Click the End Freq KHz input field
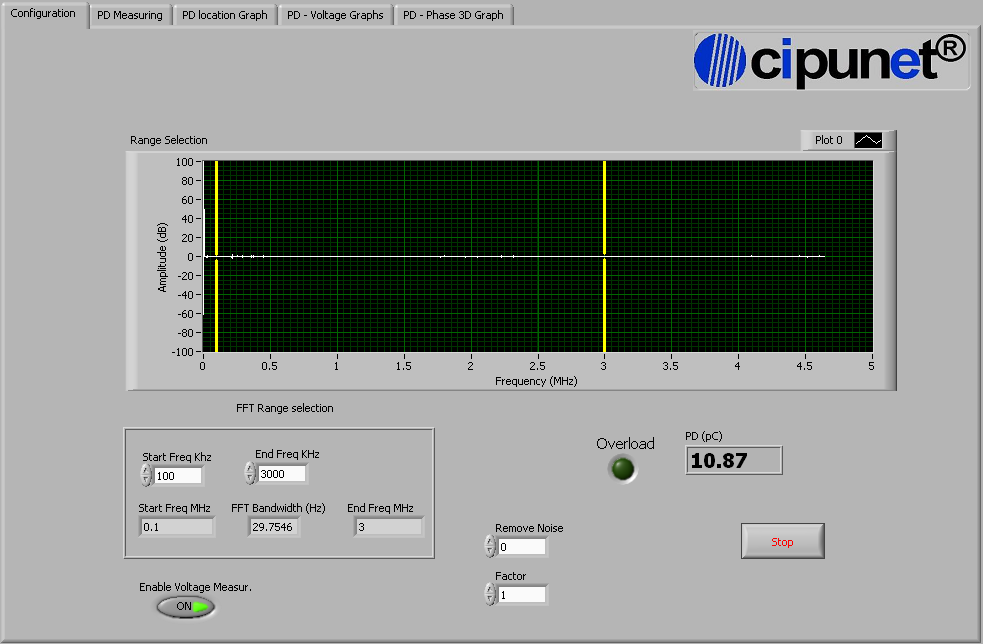Screen dimensions: 983x644 281,474
